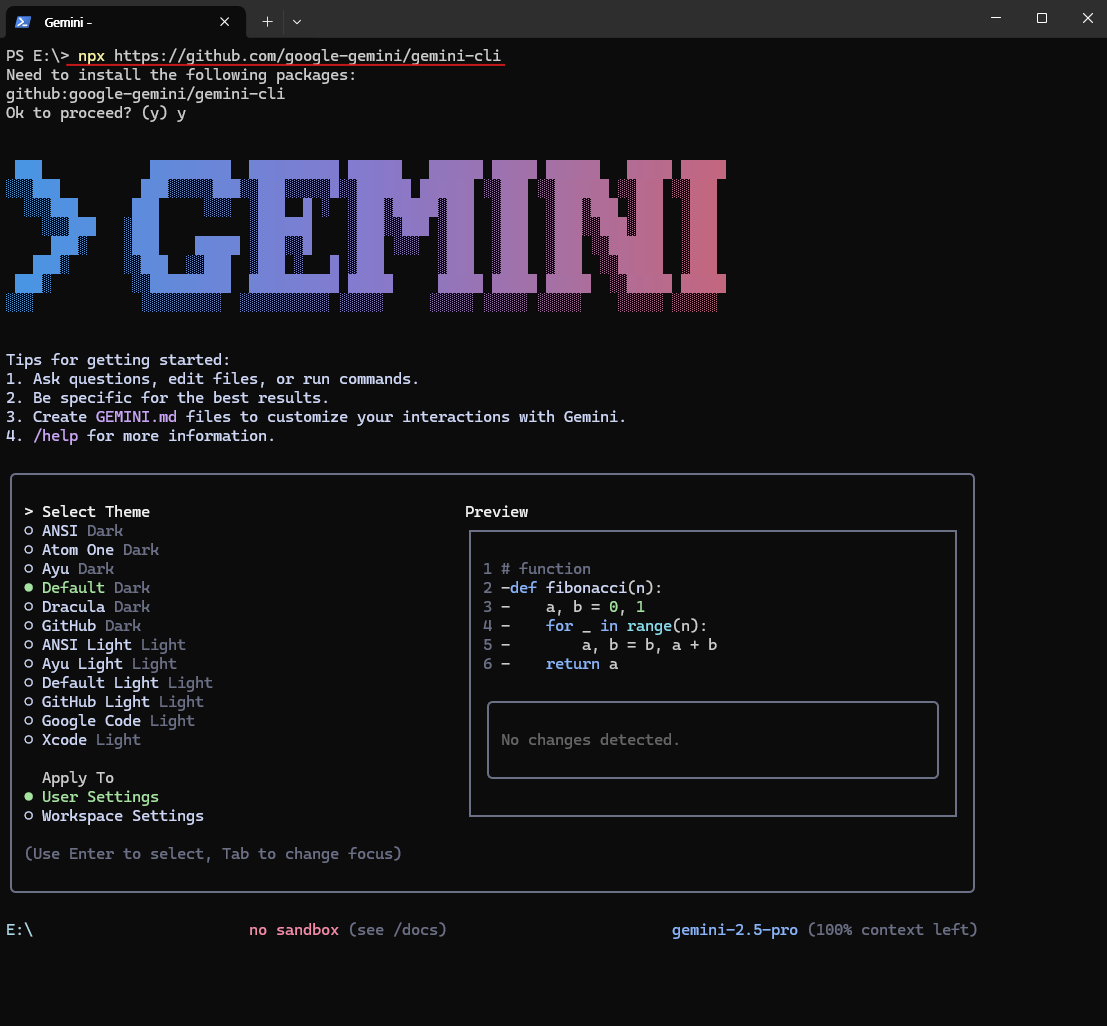Select the Xcode Light theme
The image size is (1107, 1026).
point(83,741)
